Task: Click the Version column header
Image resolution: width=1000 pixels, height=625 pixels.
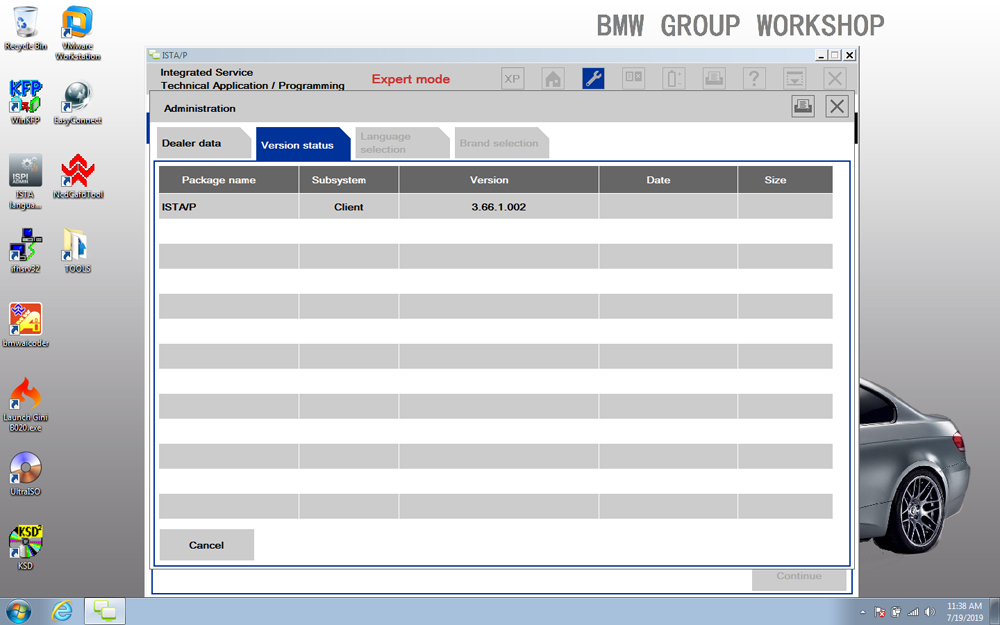Action: [x=499, y=180]
